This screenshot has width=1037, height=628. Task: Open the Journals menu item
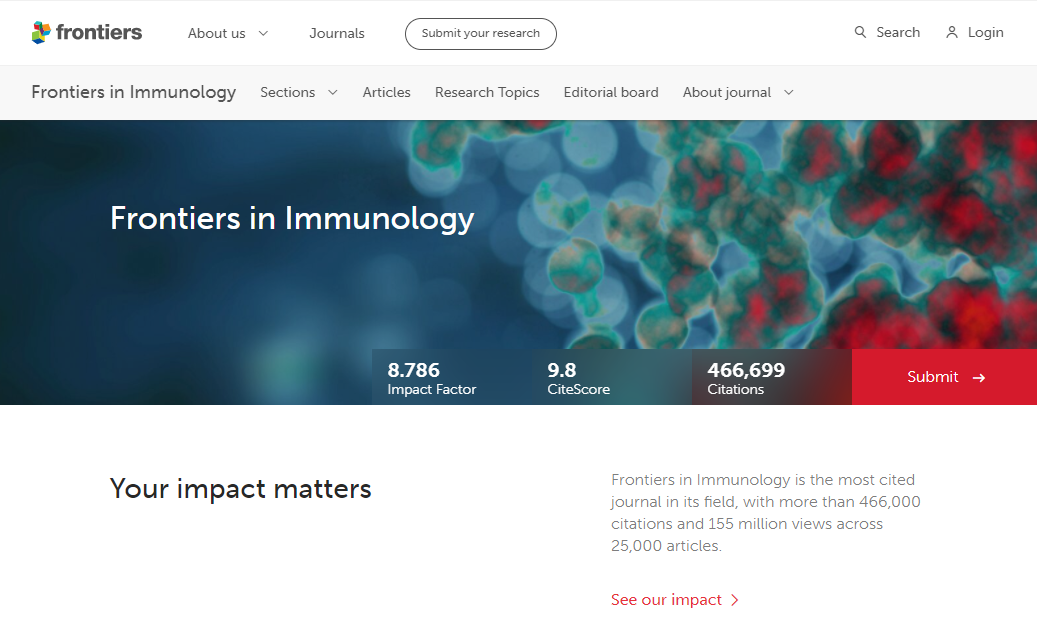pos(337,33)
